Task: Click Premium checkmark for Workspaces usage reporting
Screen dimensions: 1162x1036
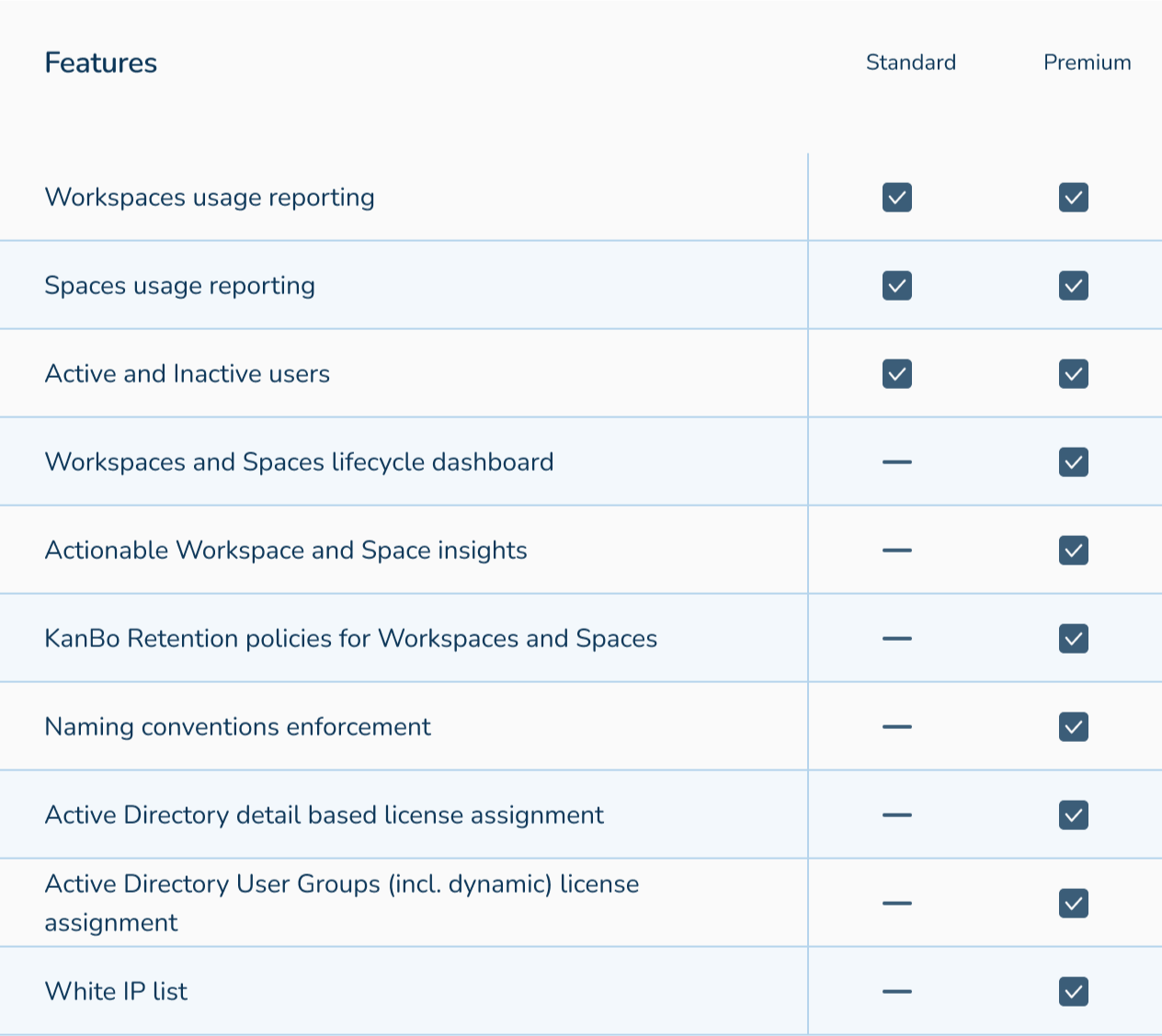Action: click(x=1073, y=198)
